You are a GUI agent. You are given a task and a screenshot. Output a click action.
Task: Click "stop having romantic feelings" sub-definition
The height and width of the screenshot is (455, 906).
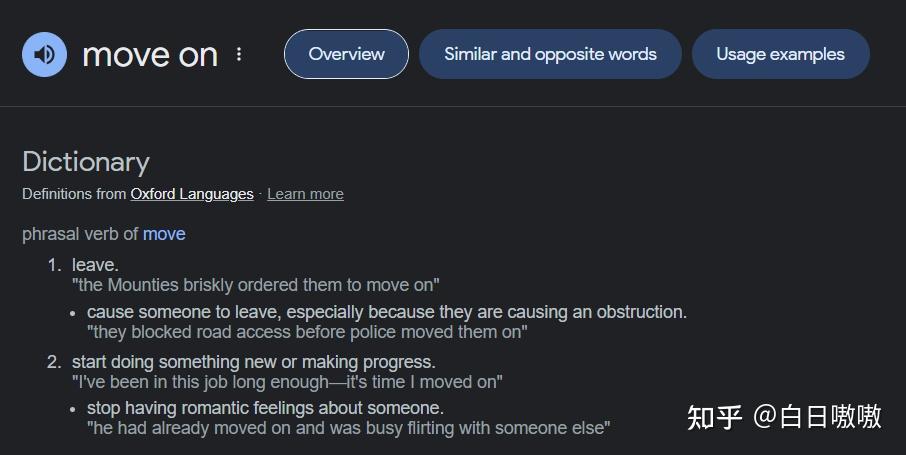click(266, 408)
